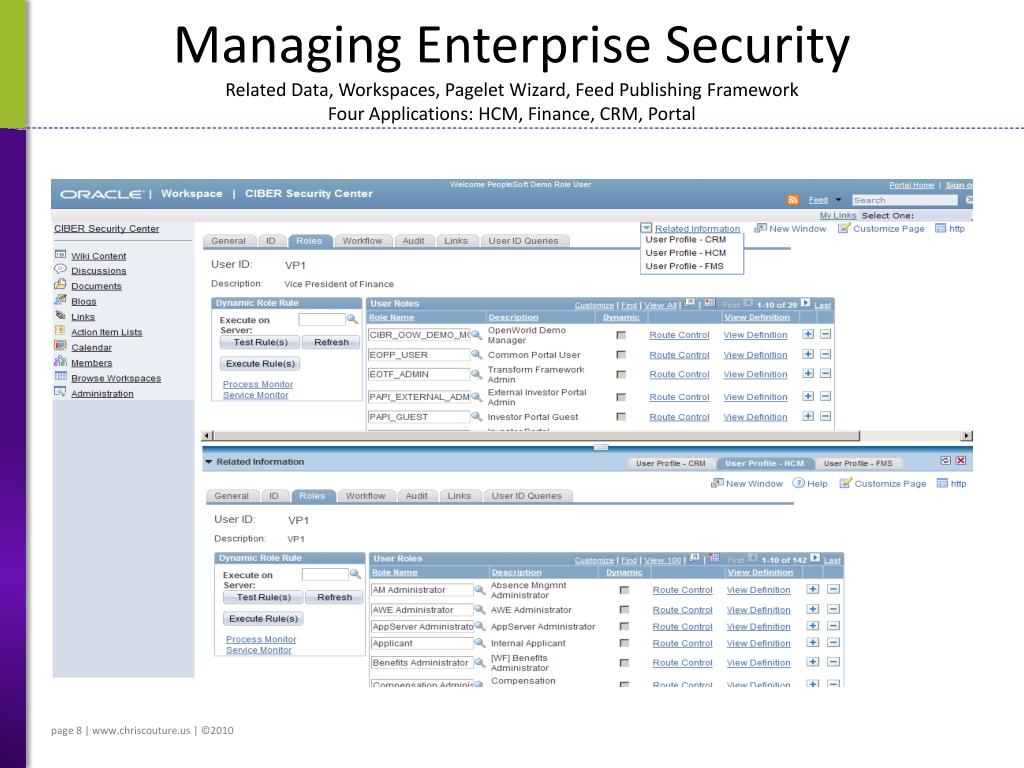Choose User Profile - HCM from dropdown list
Image resolution: width=1024 pixels, height=768 pixels.
(686, 253)
